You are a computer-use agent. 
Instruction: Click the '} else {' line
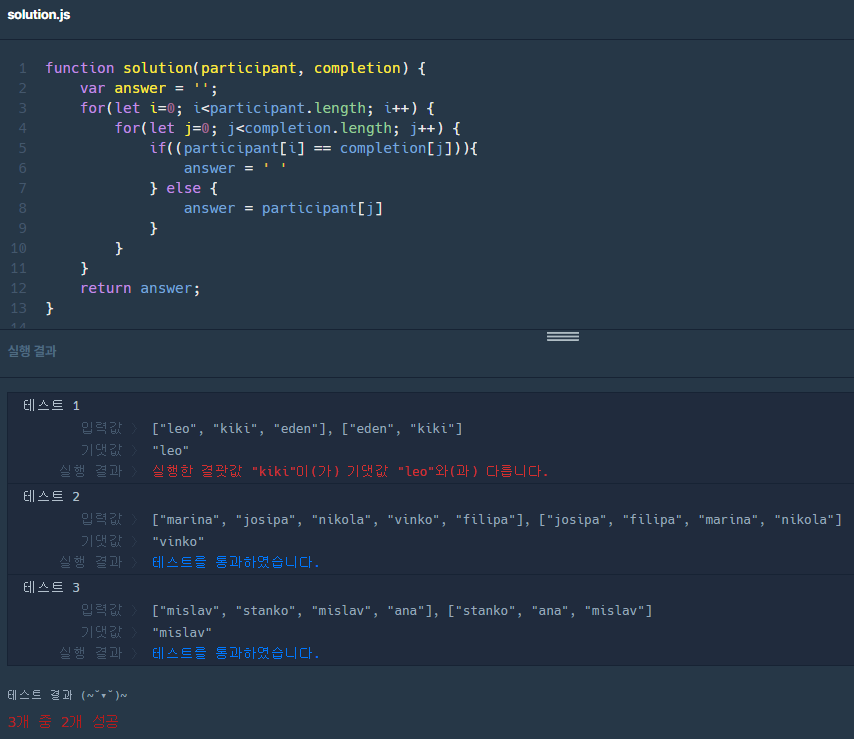tap(184, 188)
